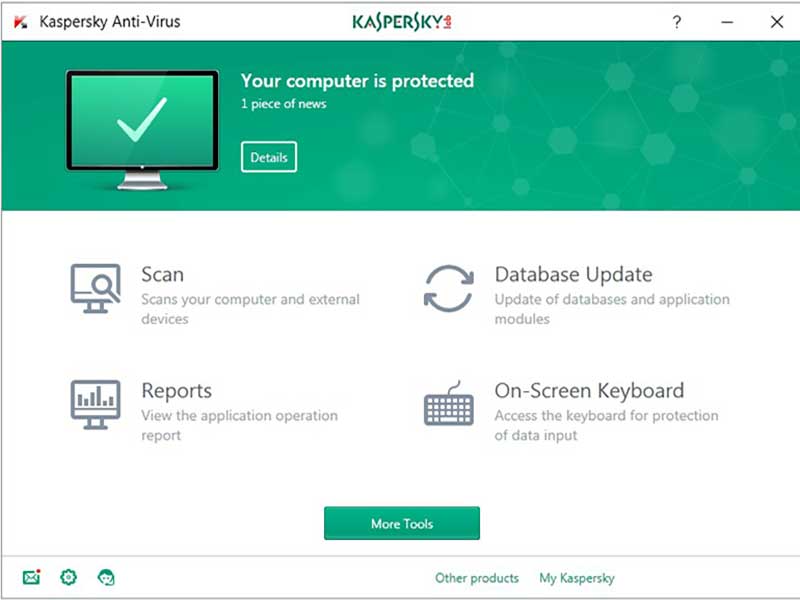The height and width of the screenshot is (600, 800).
Task: Contact support via the headset person icon
Action: [x=104, y=577]
